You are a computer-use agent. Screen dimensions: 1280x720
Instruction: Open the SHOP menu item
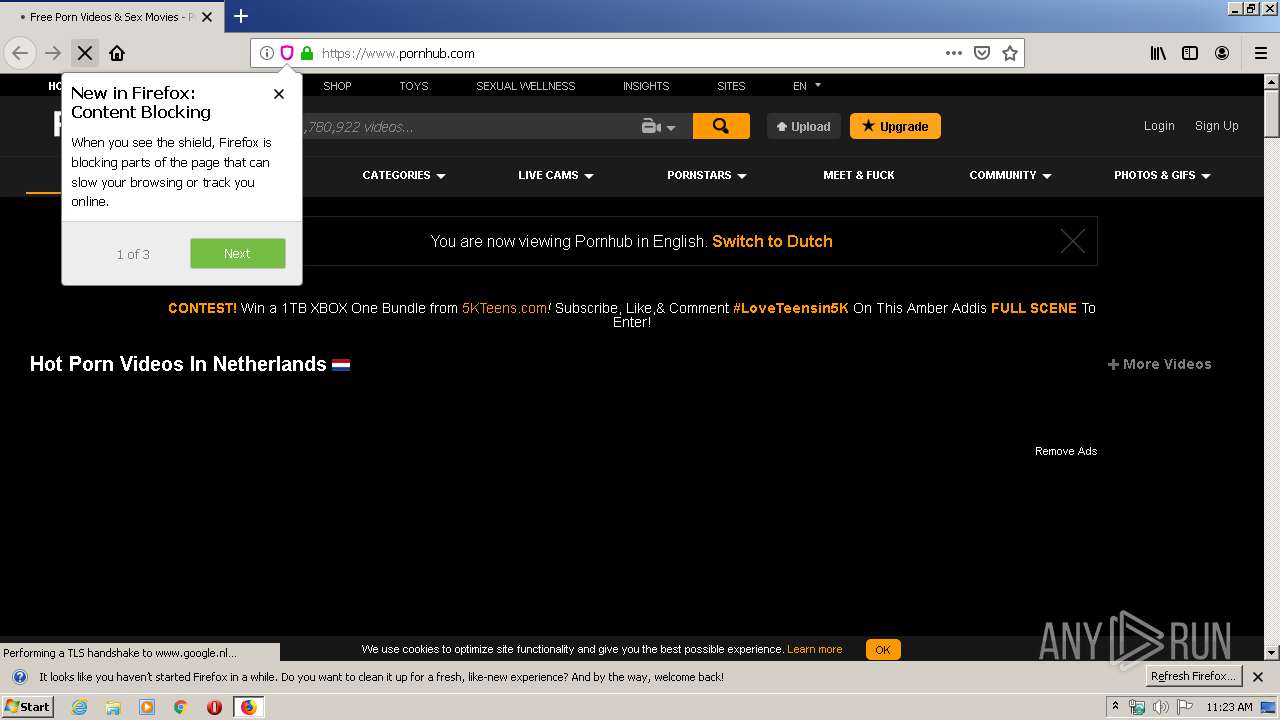click(337, 86)
